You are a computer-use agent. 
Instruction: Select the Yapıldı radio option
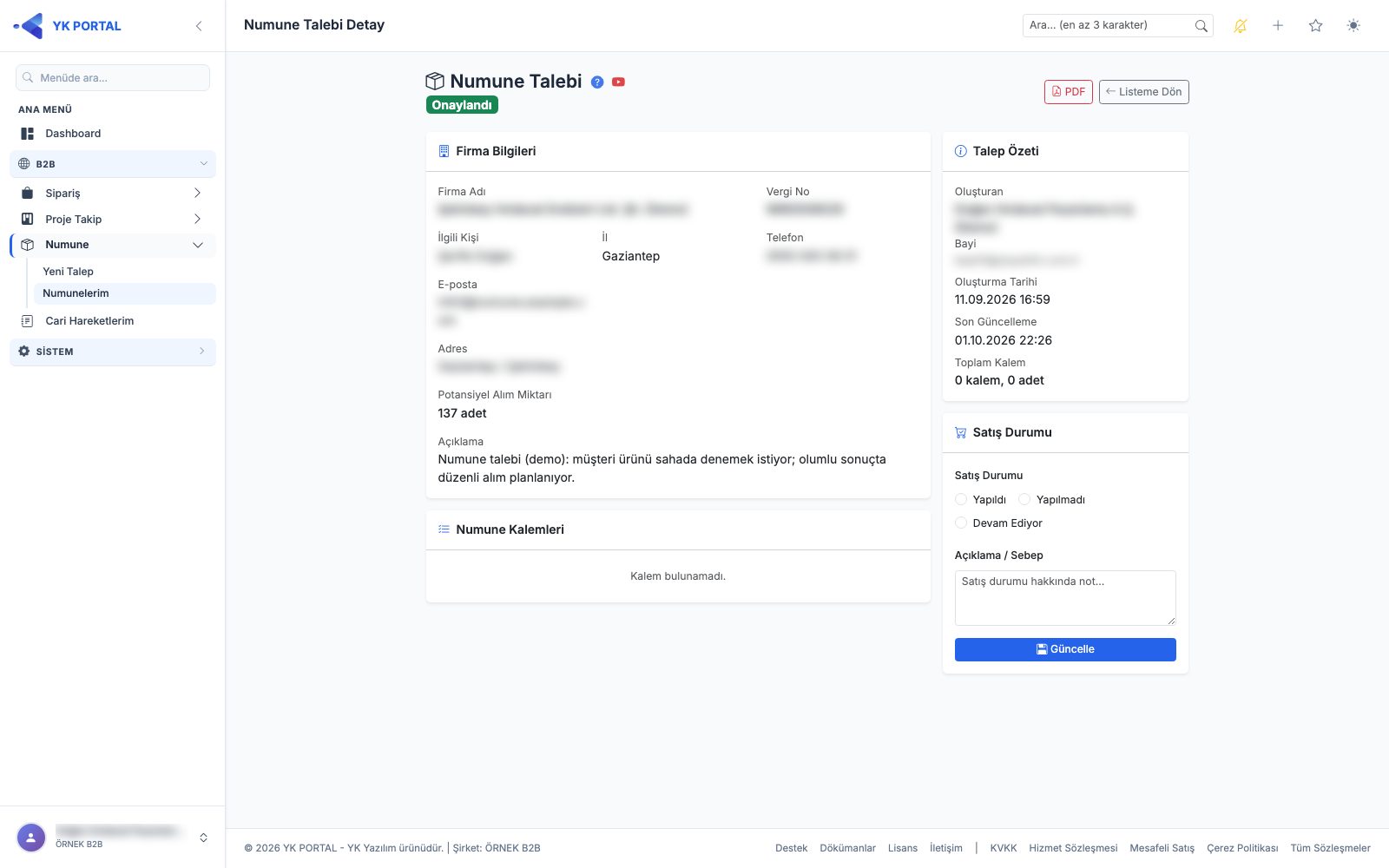[961, 499]
